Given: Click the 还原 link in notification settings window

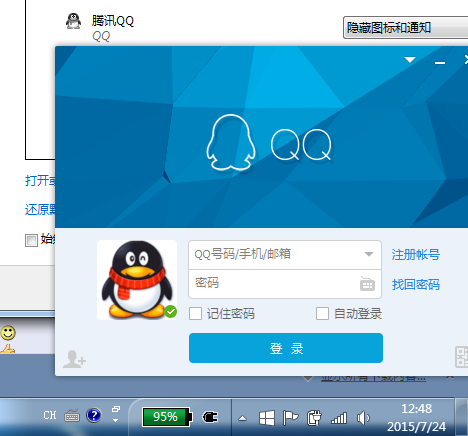Looking at the screenshot, I should [x=40, y=210].
